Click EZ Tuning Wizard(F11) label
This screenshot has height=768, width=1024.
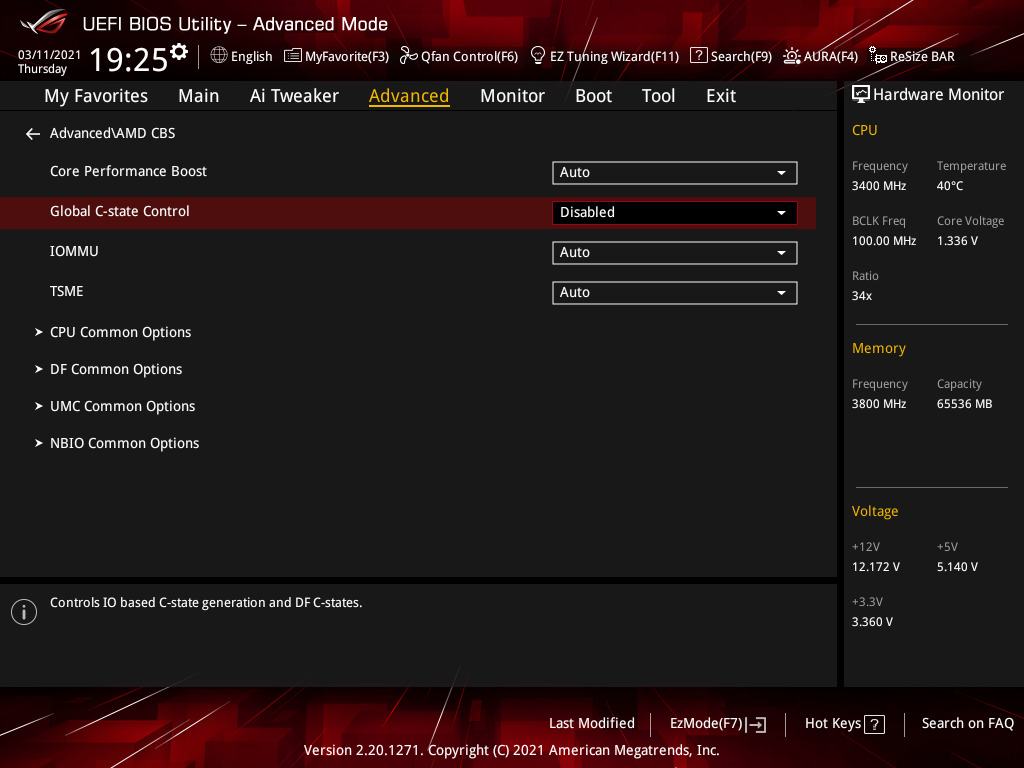tap(615, 57)
